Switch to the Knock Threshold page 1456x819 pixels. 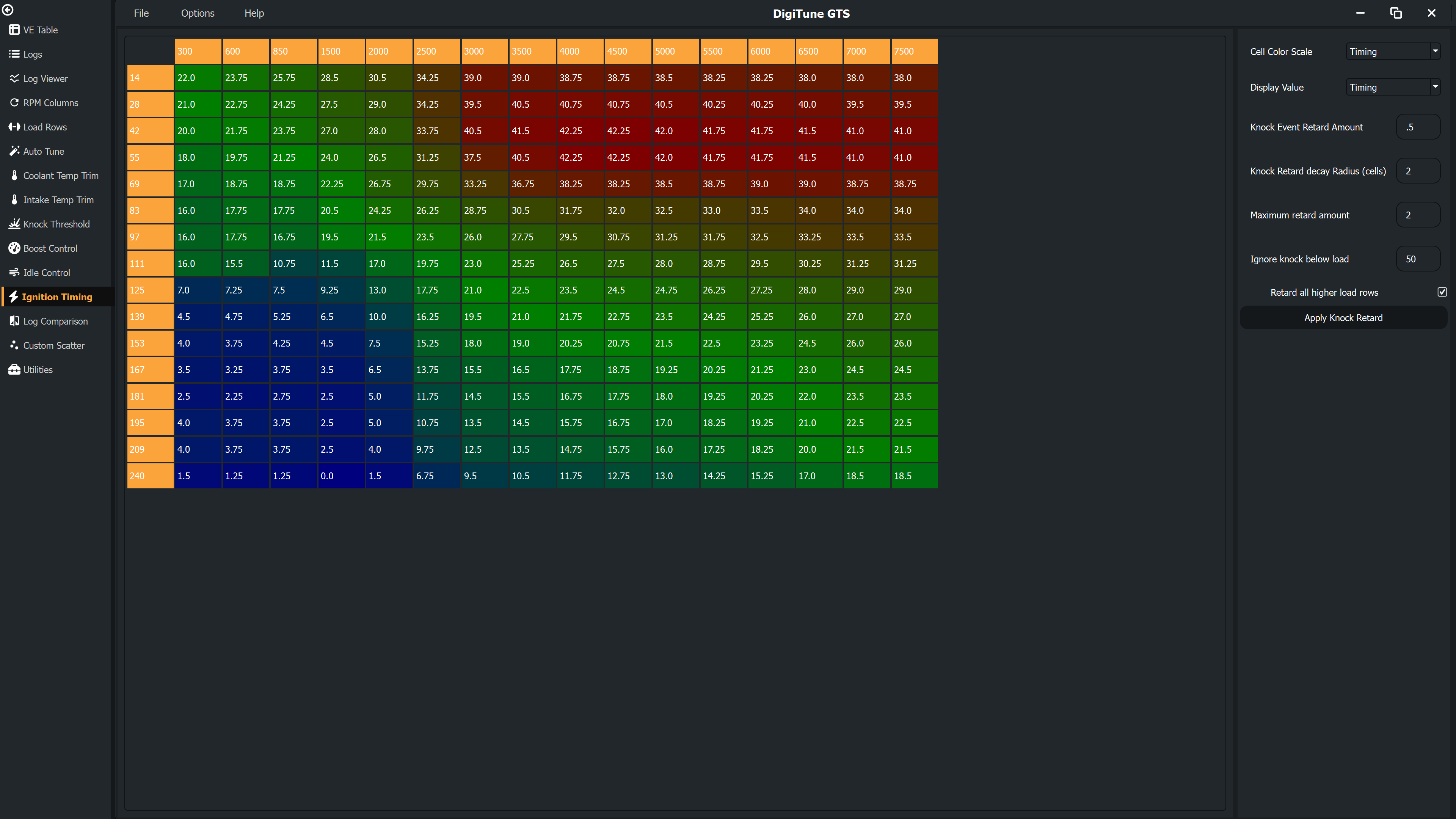coord(56,224)
